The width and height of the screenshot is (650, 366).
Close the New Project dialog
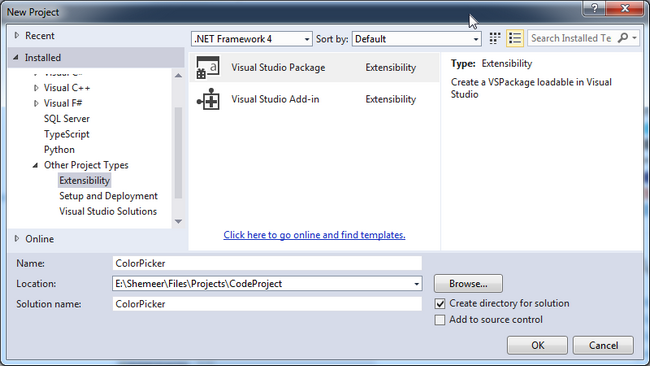(x=625, y=8)
